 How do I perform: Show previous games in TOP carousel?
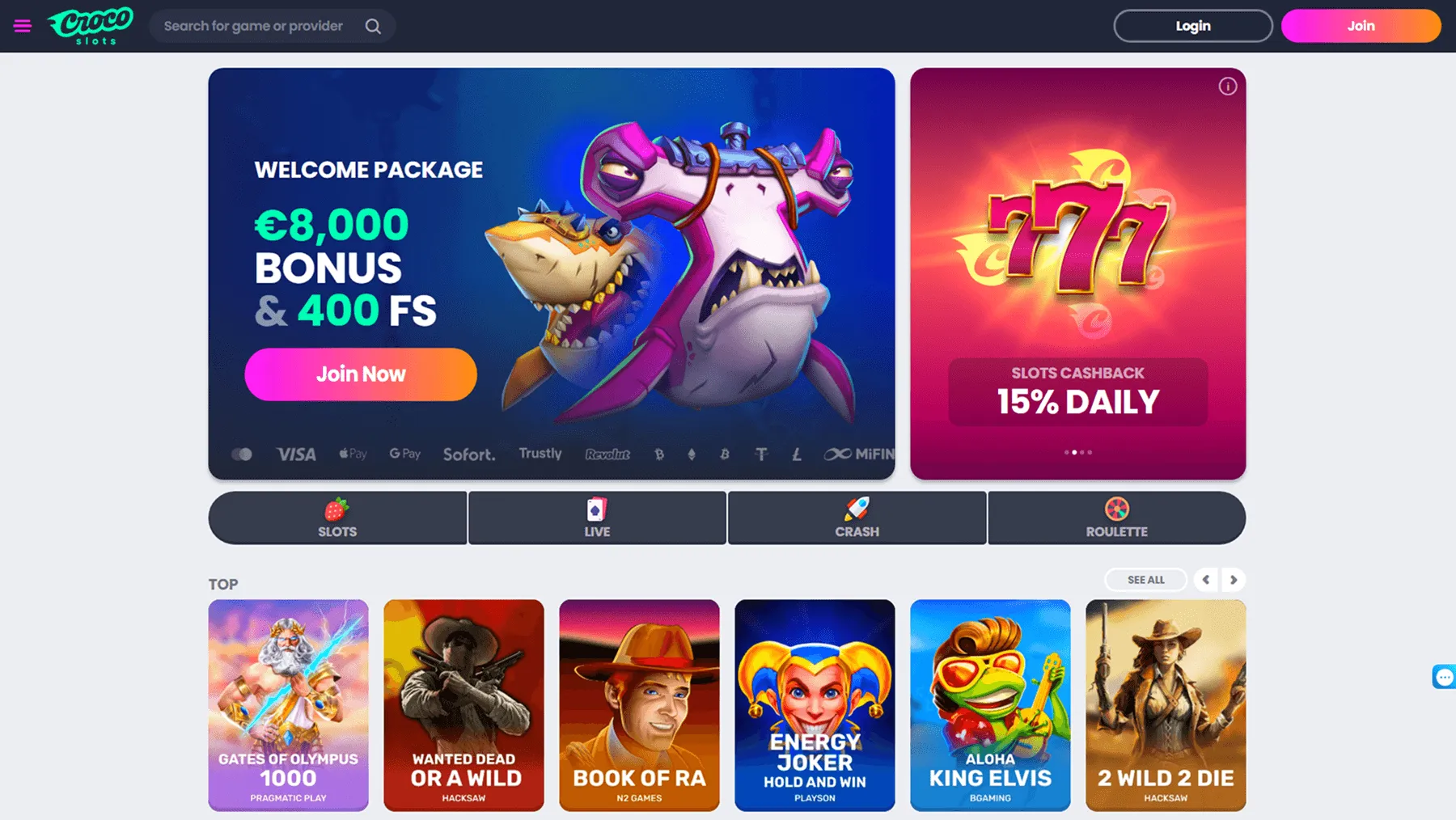(x=1205, y=580)
